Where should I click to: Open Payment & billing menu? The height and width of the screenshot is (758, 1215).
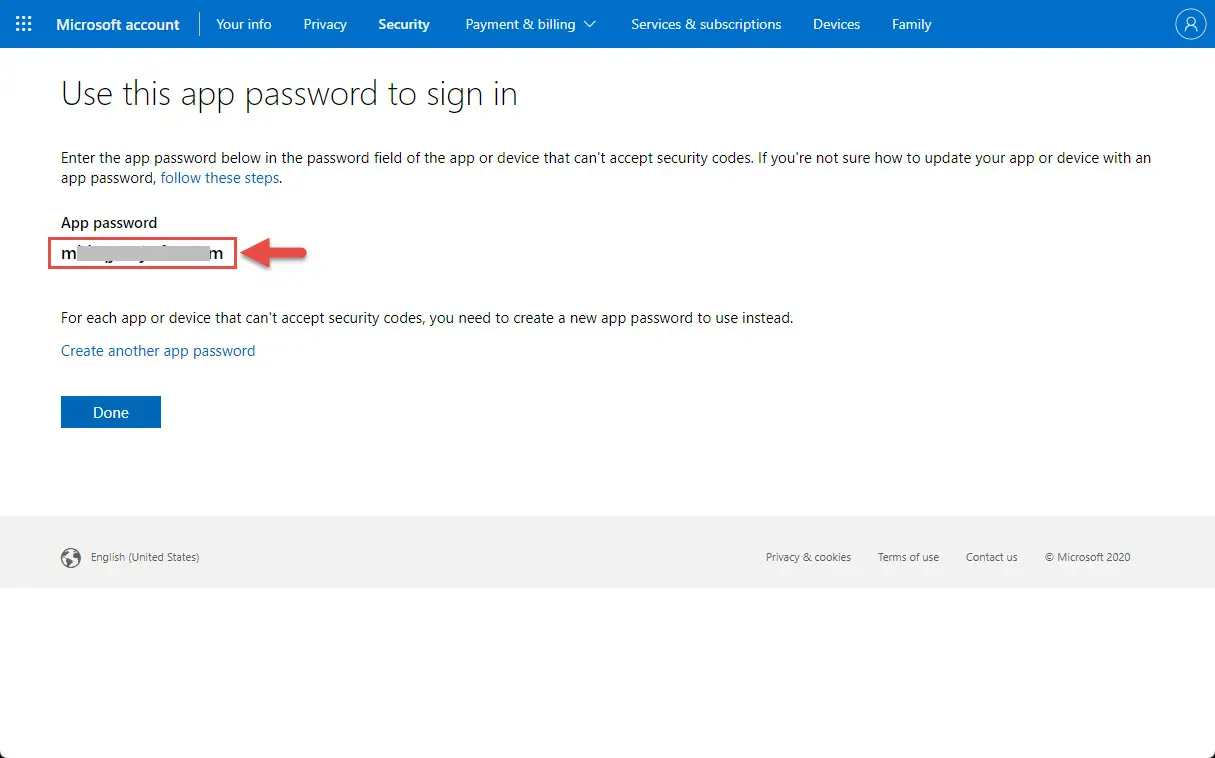pos(530,24)
